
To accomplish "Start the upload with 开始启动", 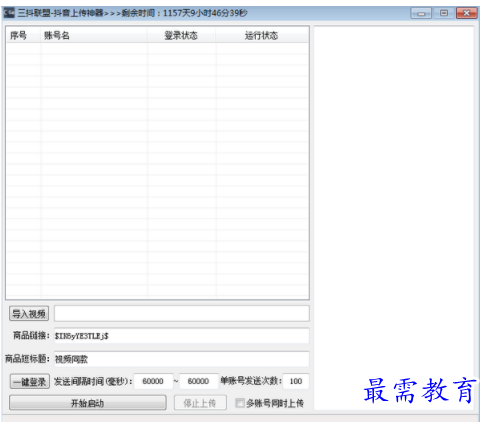I will point(88,403).
